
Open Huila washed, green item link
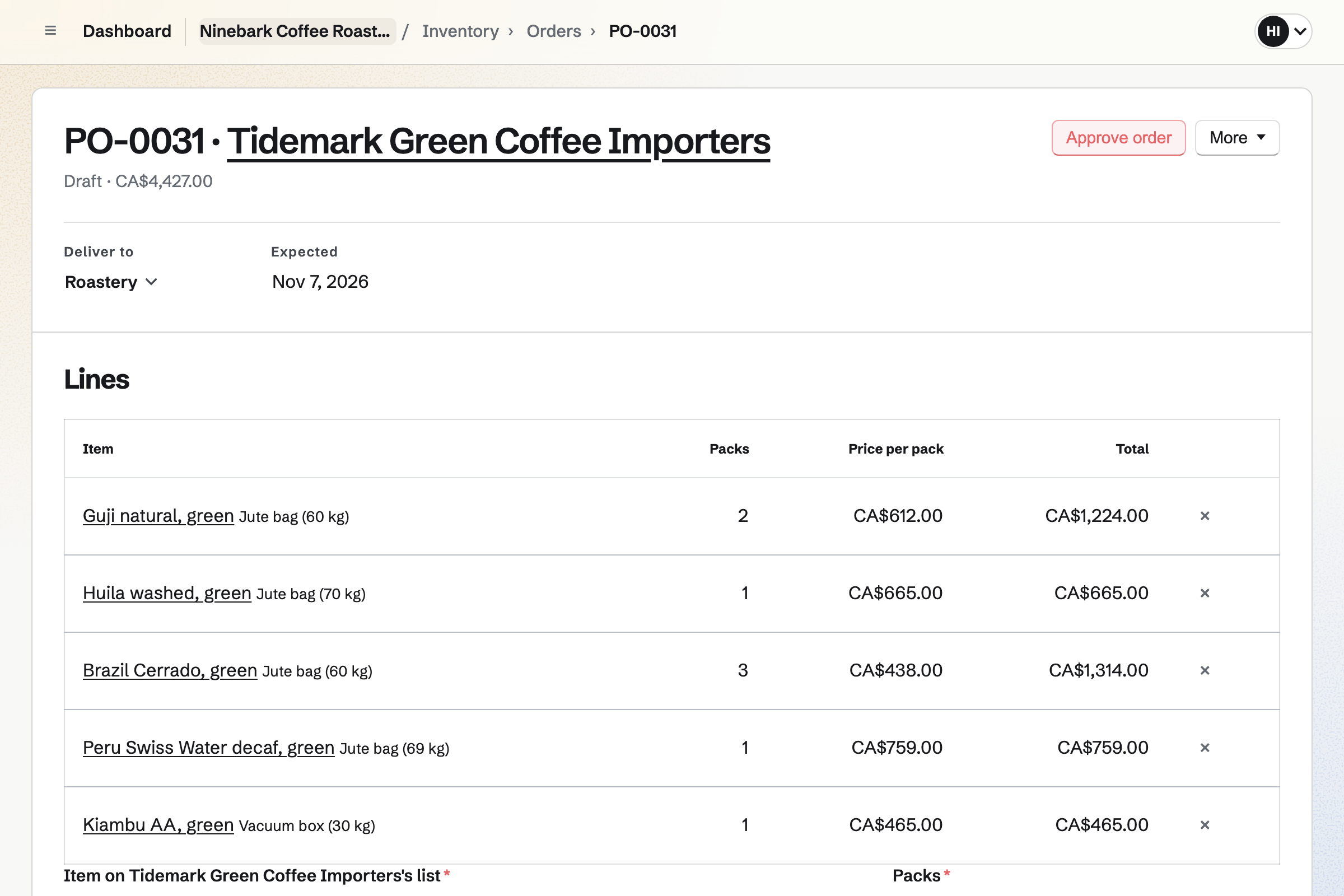[167, 593]
